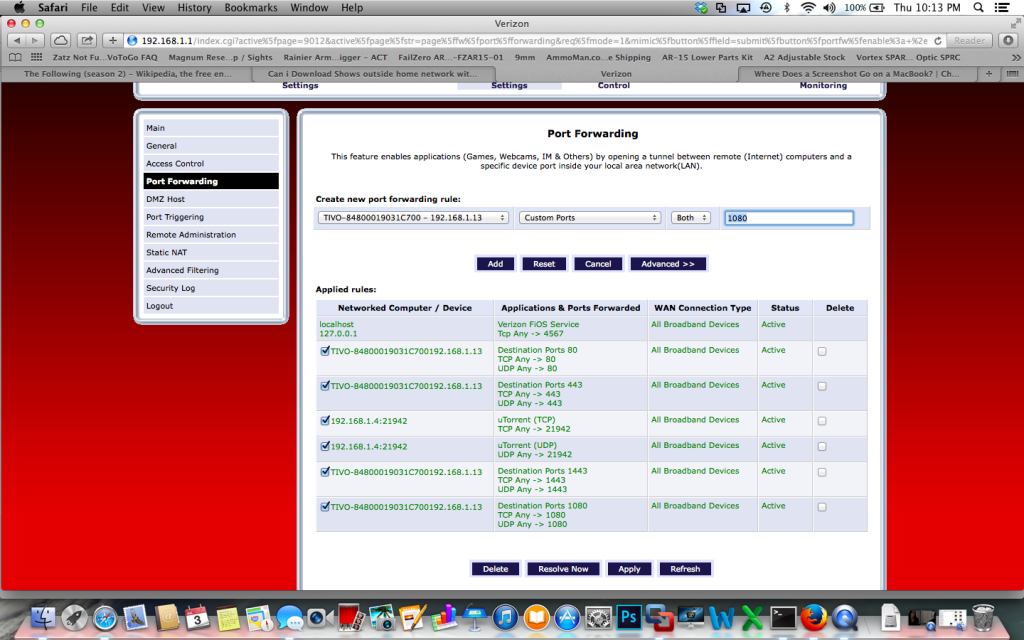Tick delete checkbox for Ports 1080 rule
This screenshot has width=1024, height=640.
pos(822,507)
